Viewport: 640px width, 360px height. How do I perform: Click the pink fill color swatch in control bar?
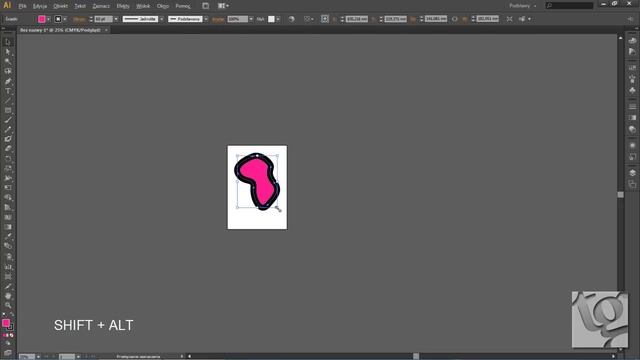point(42,19)
